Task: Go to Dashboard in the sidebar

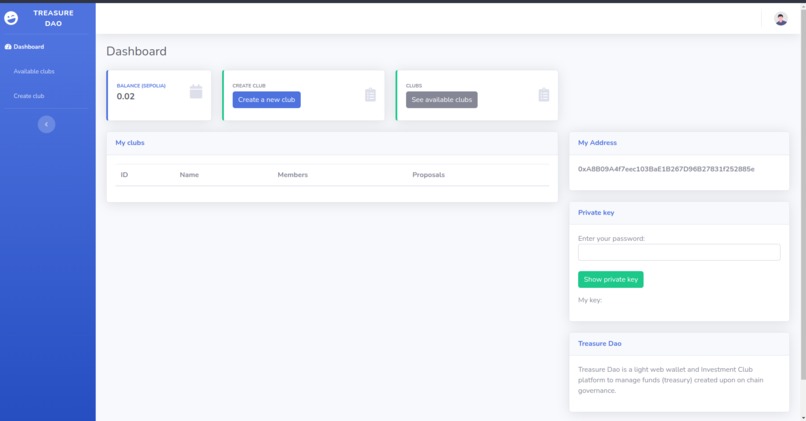Action: point(29,47)
